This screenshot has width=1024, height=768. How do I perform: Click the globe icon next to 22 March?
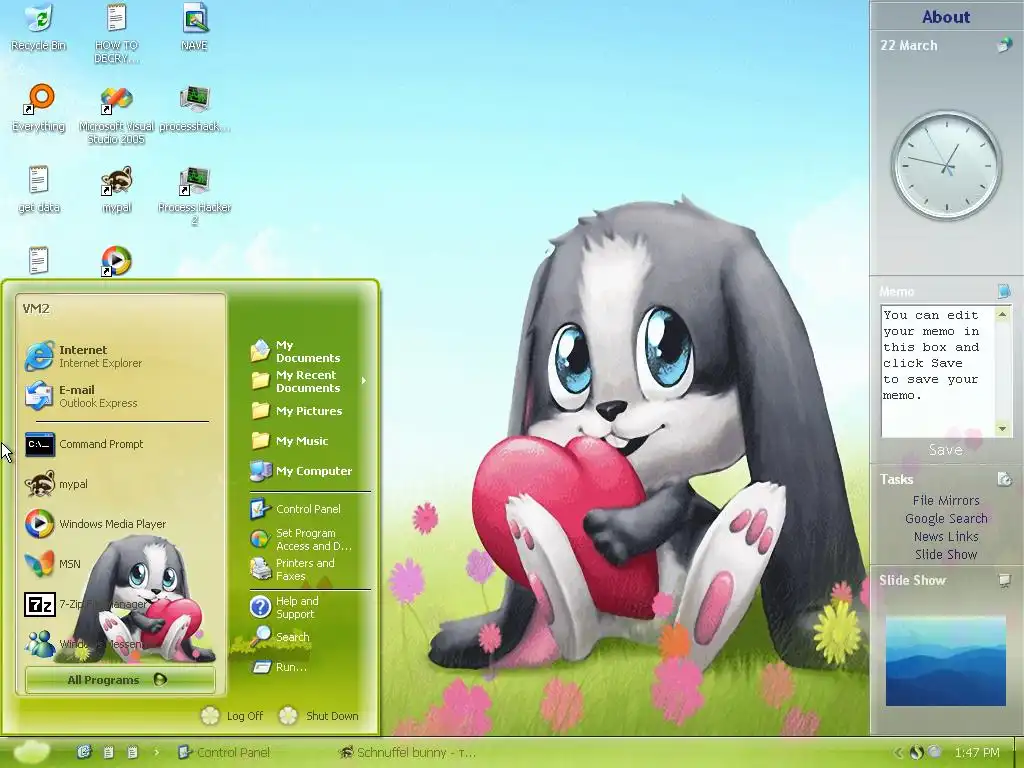click(x=1004, y=46)
